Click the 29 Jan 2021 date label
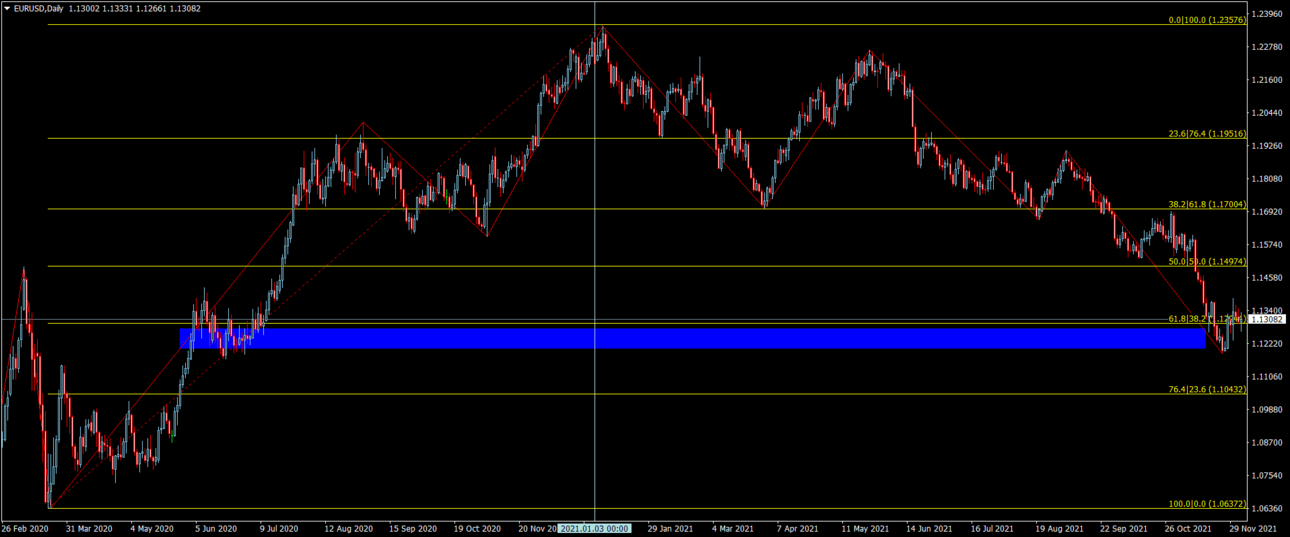The image size is (1290, 537). click(x=671, y=528)
